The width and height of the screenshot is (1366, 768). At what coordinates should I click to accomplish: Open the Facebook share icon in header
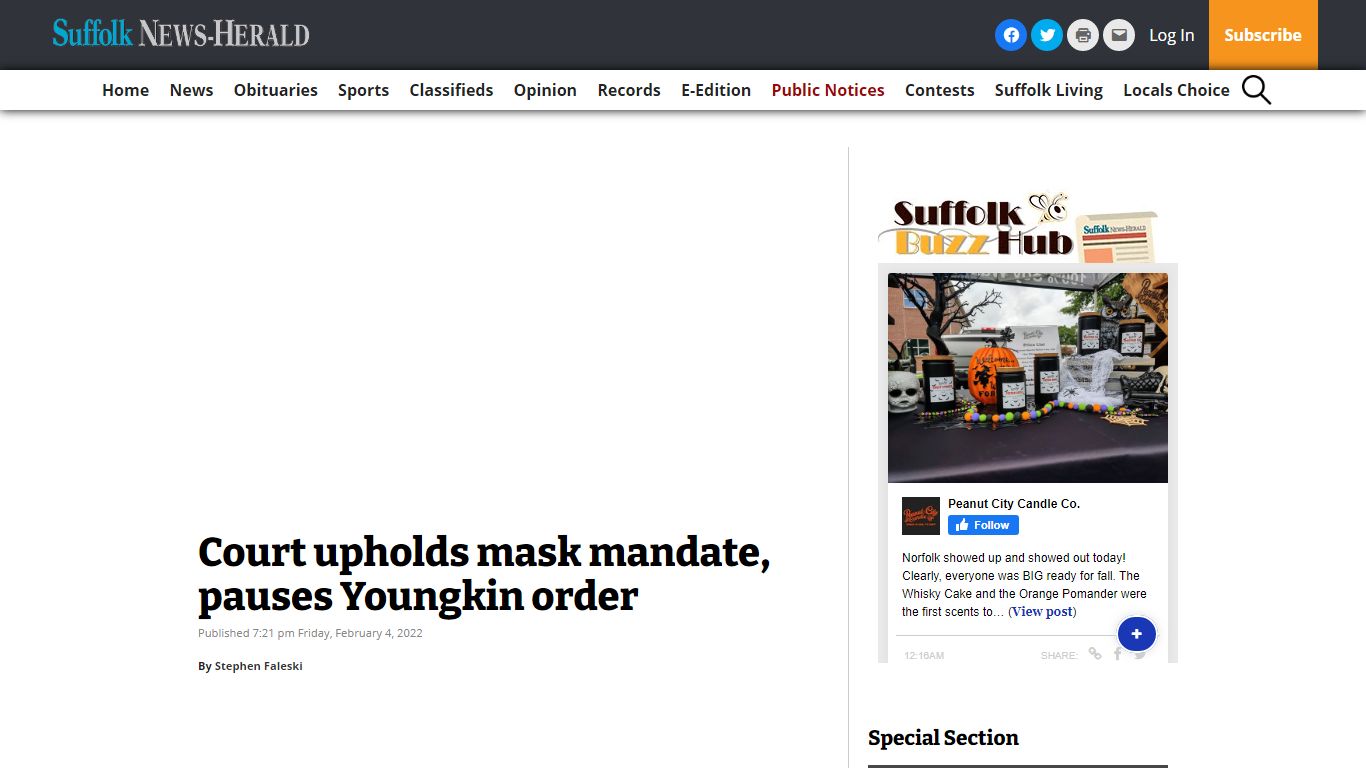[1011, 35]
